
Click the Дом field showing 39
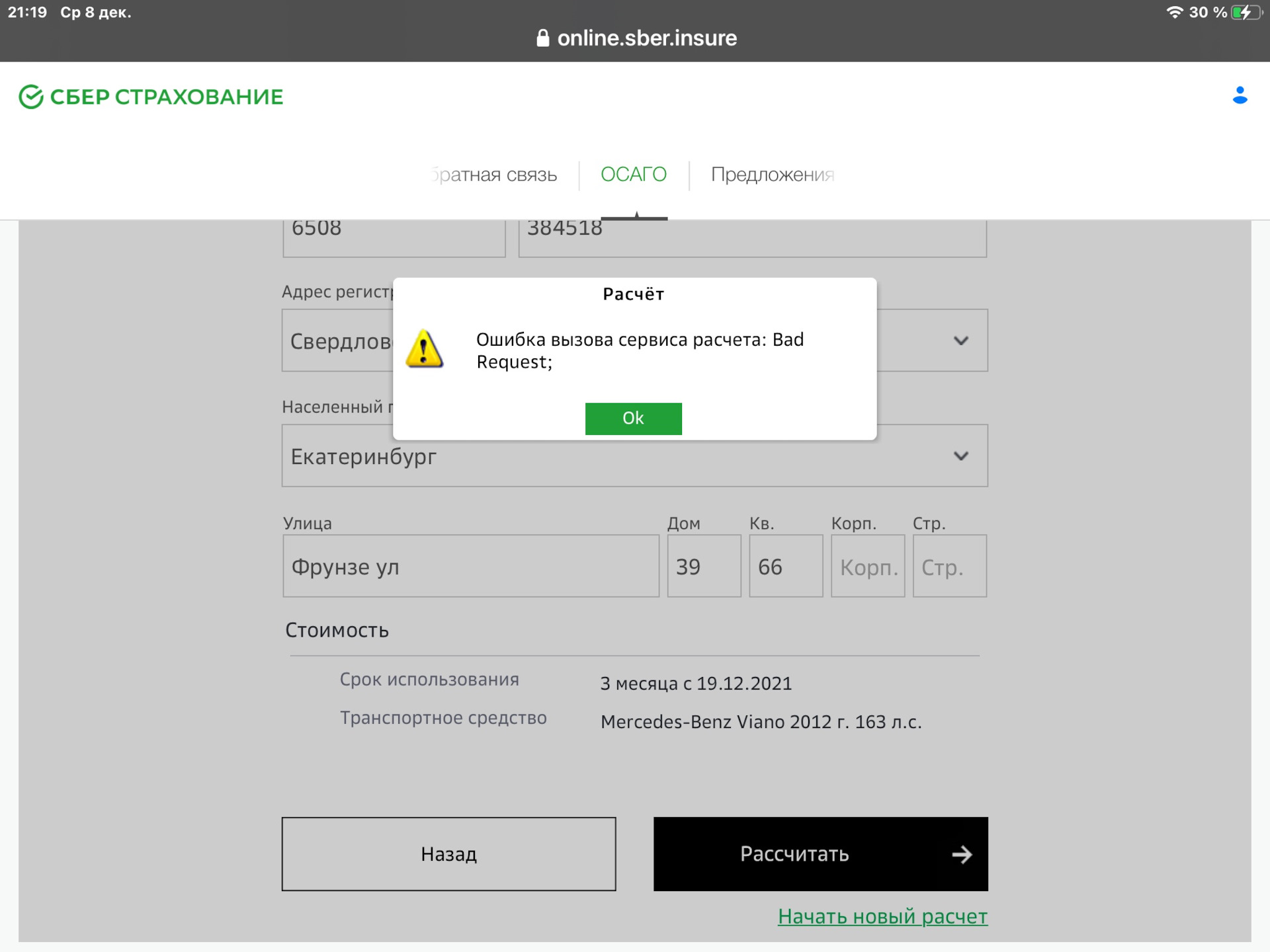pyautogui.click(x=703, y=567)
